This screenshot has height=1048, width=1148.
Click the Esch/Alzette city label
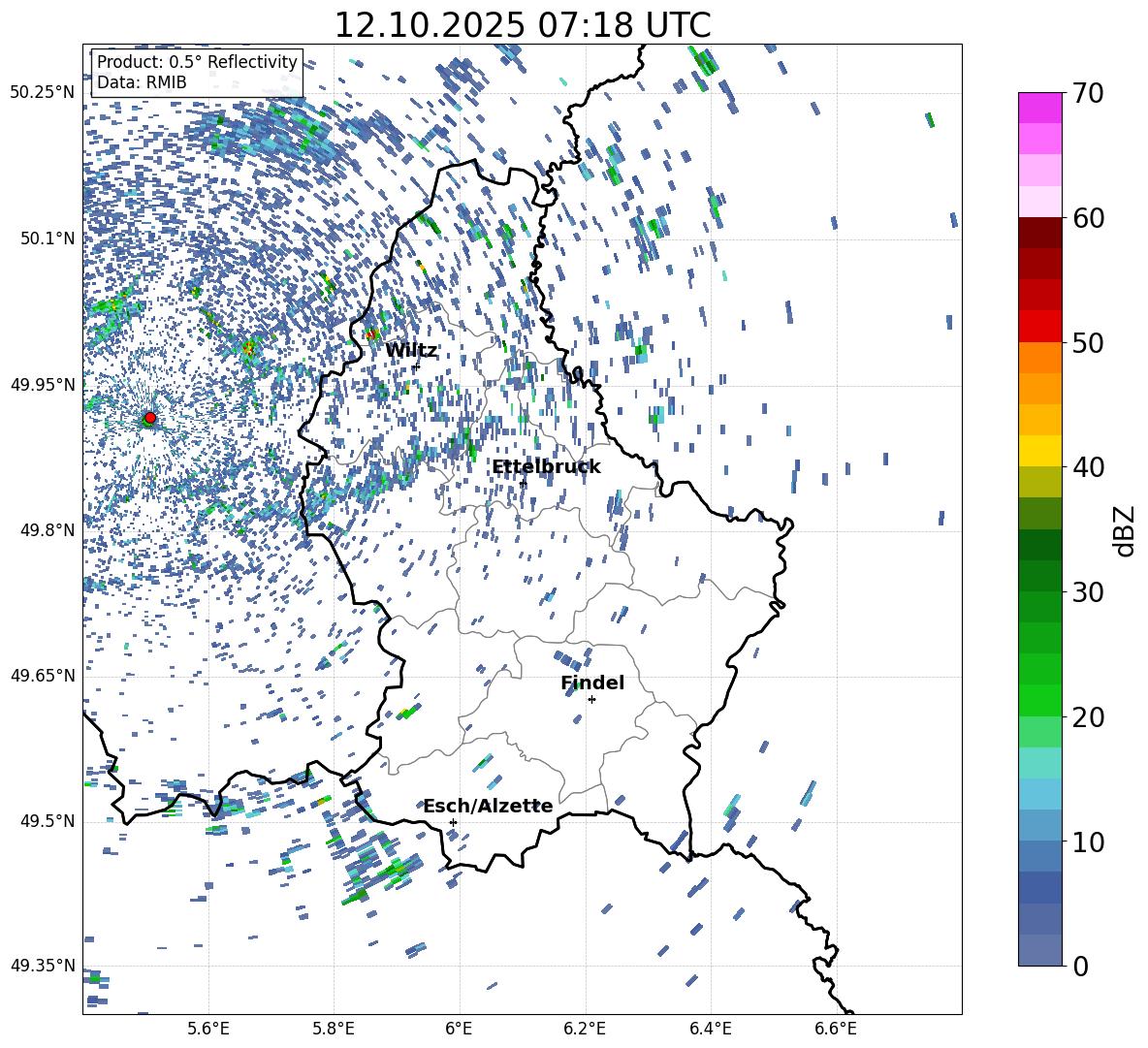(x=489, y=807)
